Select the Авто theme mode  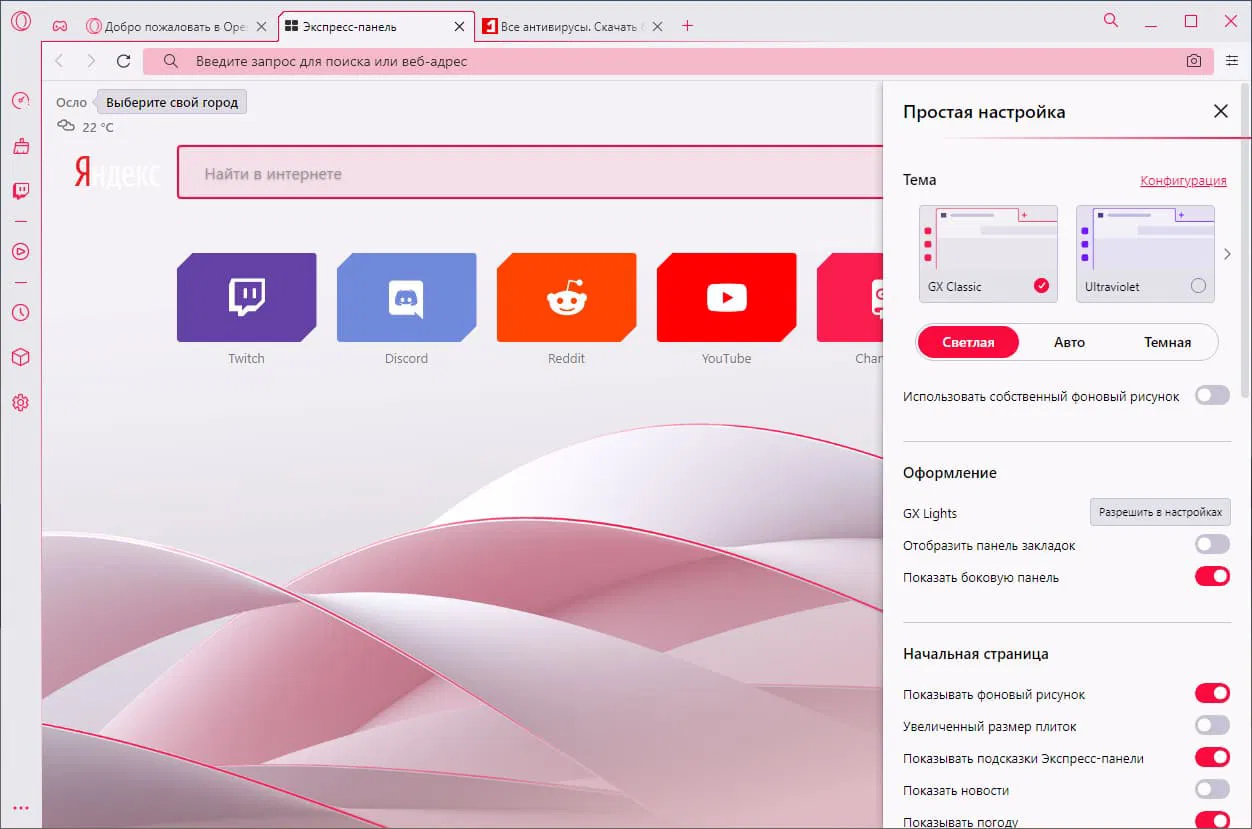point(1069,342)
